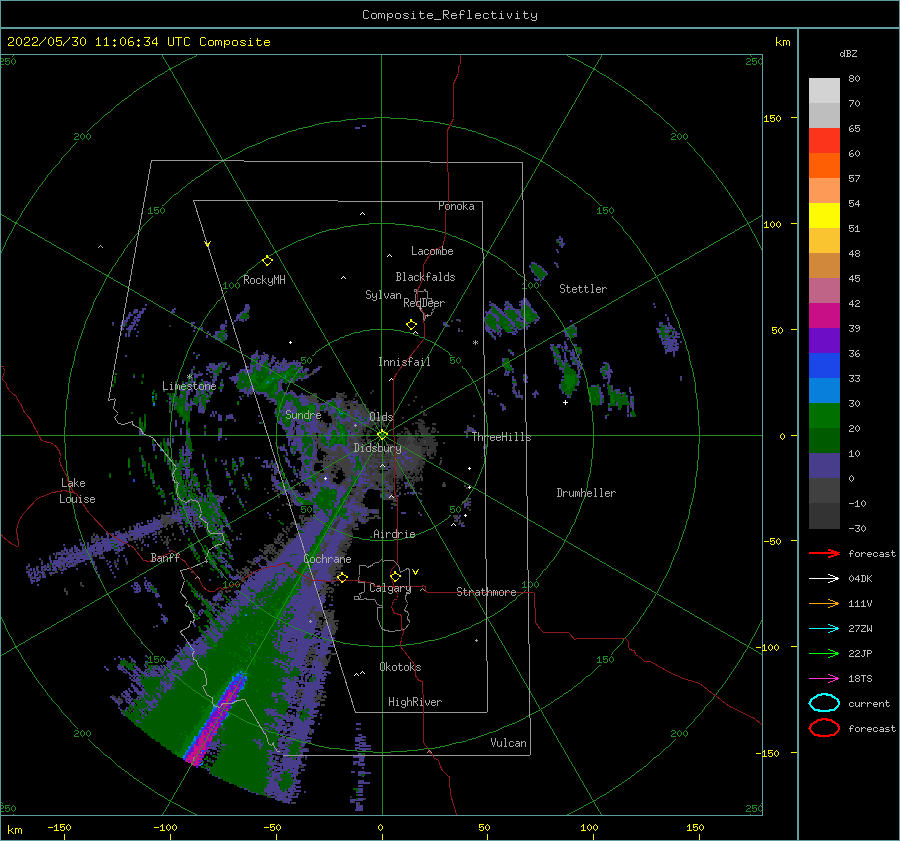The image size is (900, 841).
Task: Click the Lake Louise label
Action: 77,491
